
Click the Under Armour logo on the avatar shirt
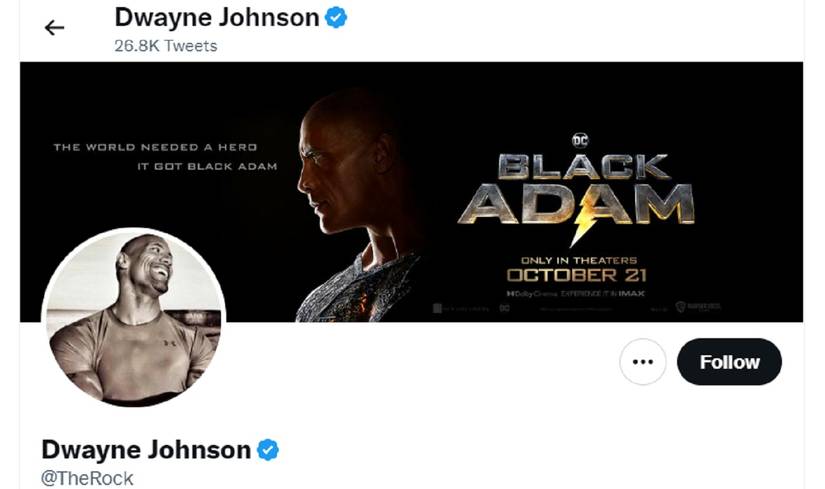point(169,343)
